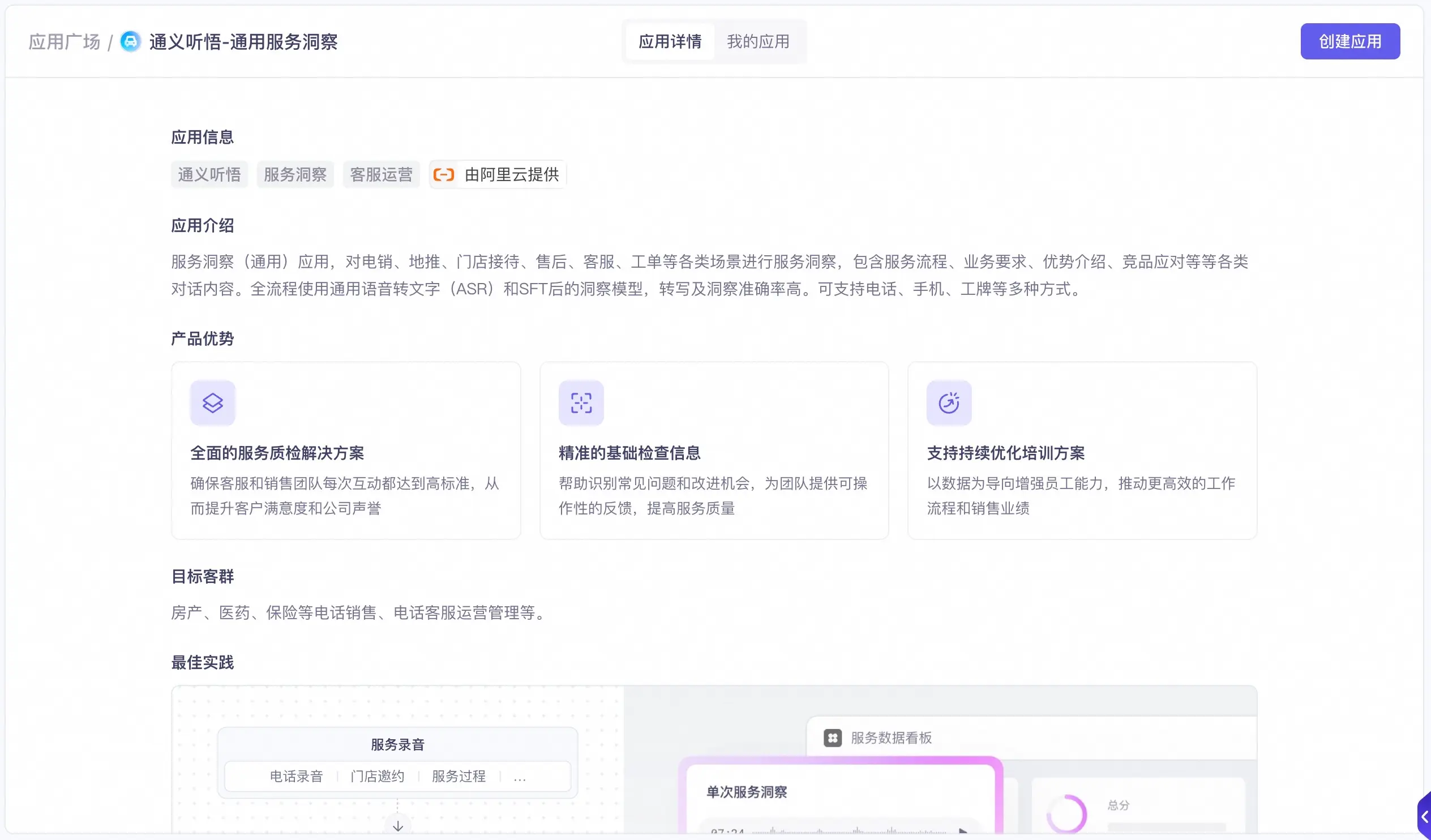This screenshot has height=840, width=1431.
Task: Expand the side panel chevron handle
Action: 1424,817
